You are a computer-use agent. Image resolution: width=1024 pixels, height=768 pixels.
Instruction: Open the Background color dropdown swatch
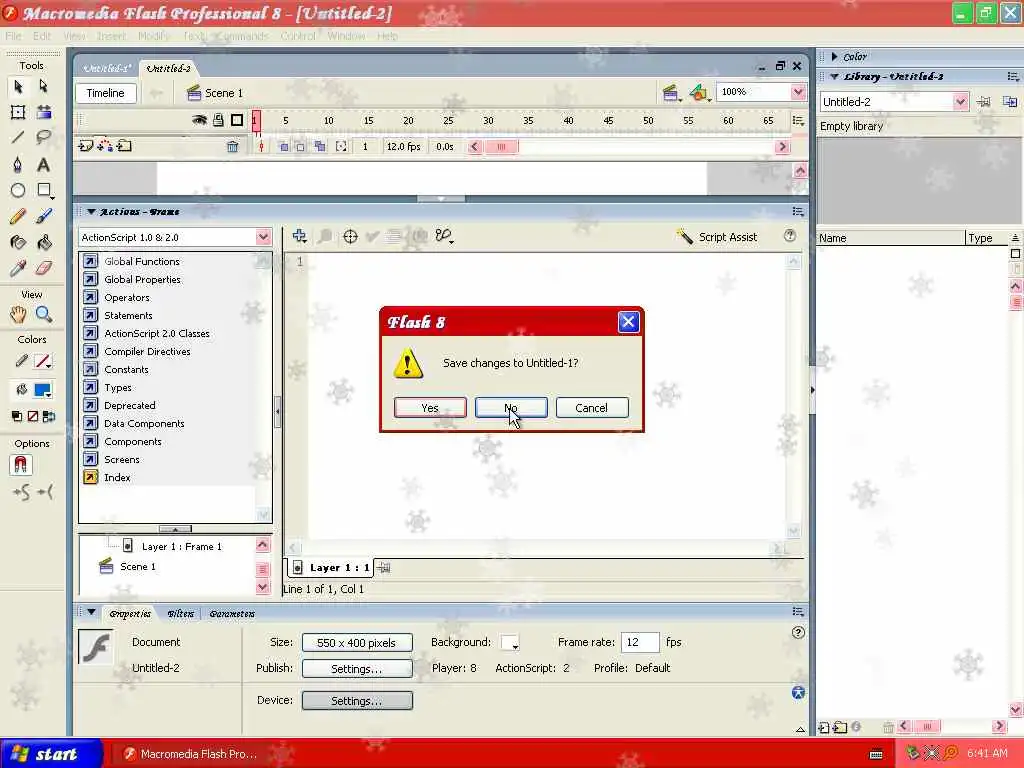[510, 643]
